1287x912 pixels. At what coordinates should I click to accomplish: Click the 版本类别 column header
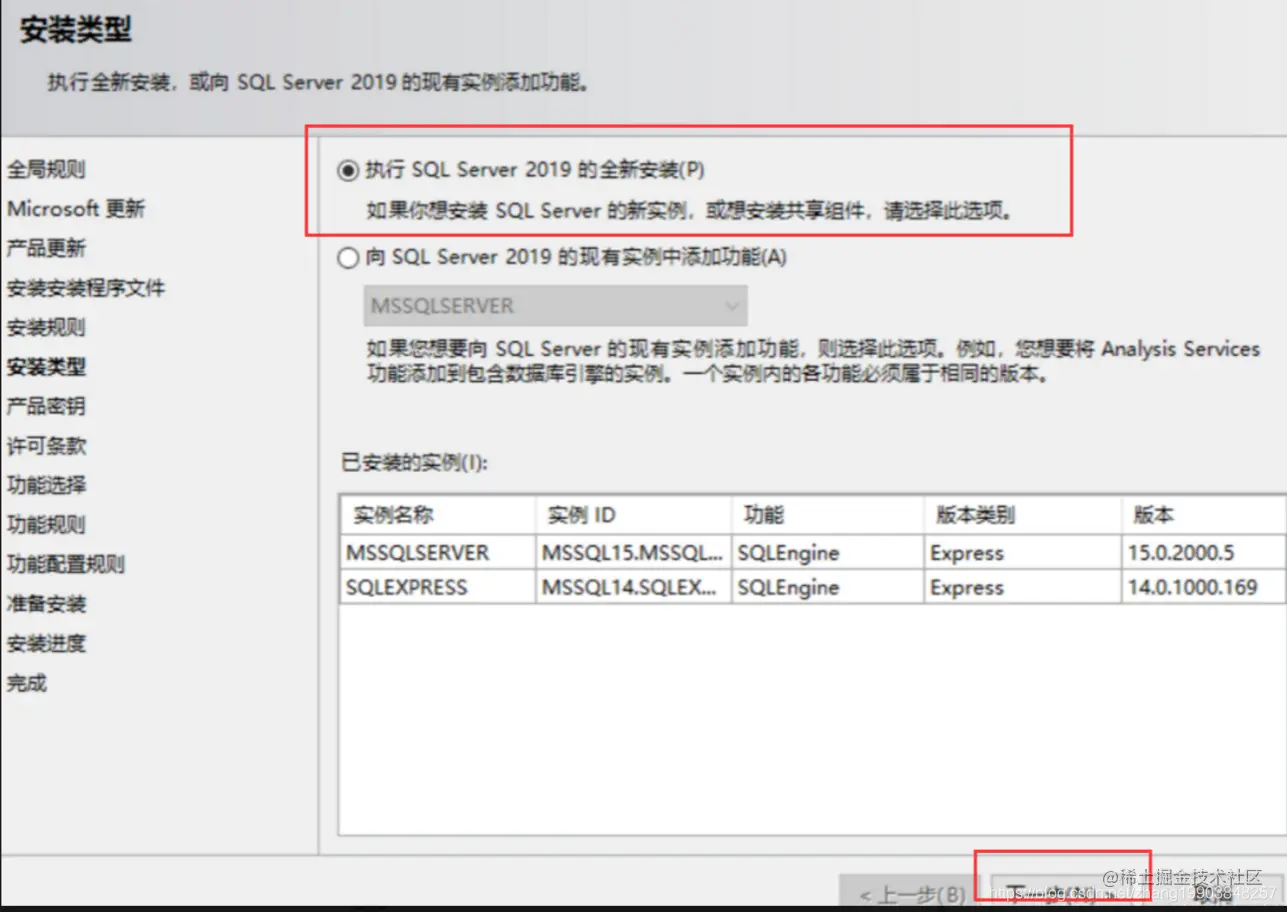coord(1023,515)
